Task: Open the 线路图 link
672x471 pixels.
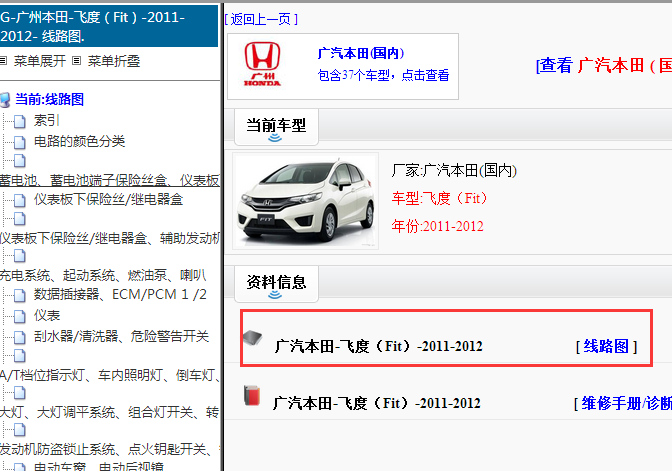Action: pos(606,346)
